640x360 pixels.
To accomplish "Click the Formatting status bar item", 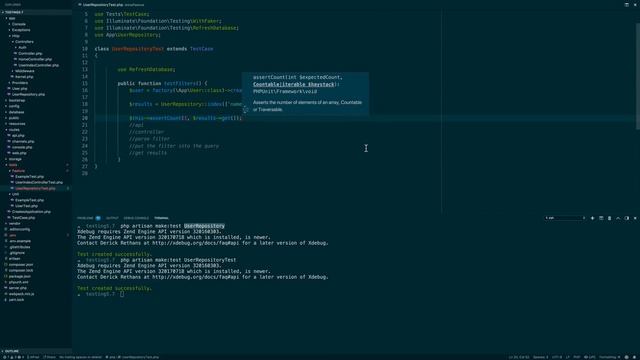I will click(x=608, y=357).
